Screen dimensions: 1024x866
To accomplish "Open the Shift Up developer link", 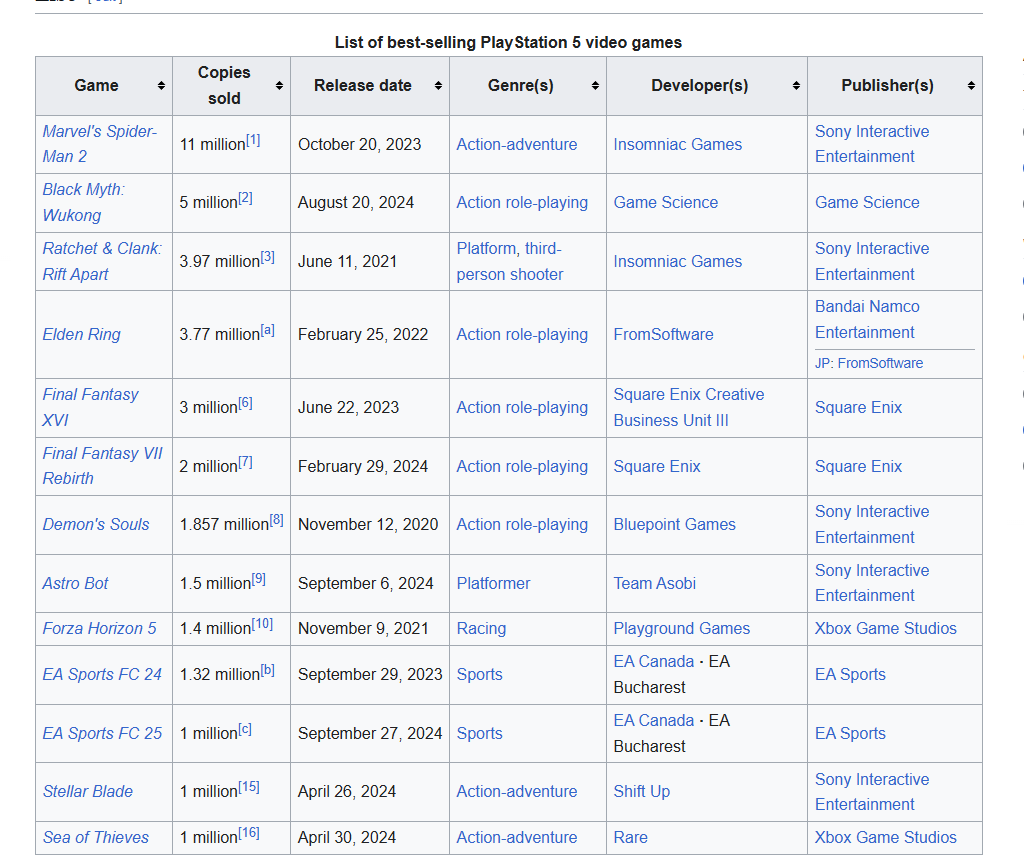I will tap(641, 792).
